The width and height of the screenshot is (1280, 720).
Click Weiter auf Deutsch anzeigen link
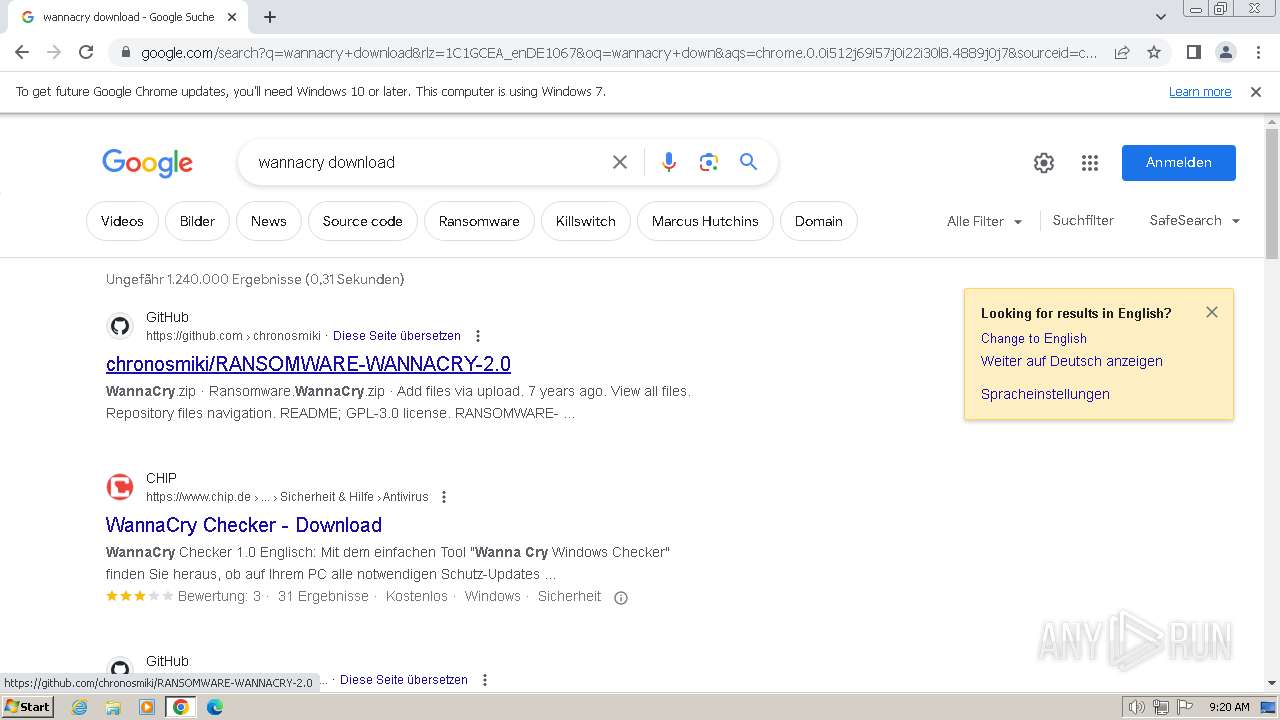coord(1072,361)
